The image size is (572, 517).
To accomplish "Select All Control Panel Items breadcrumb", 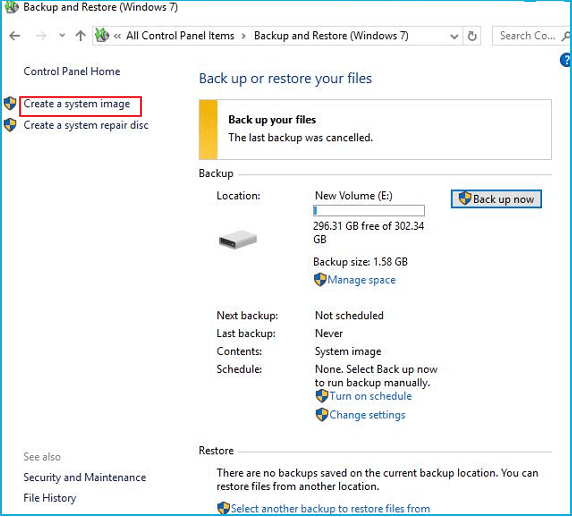I will 180,36.
